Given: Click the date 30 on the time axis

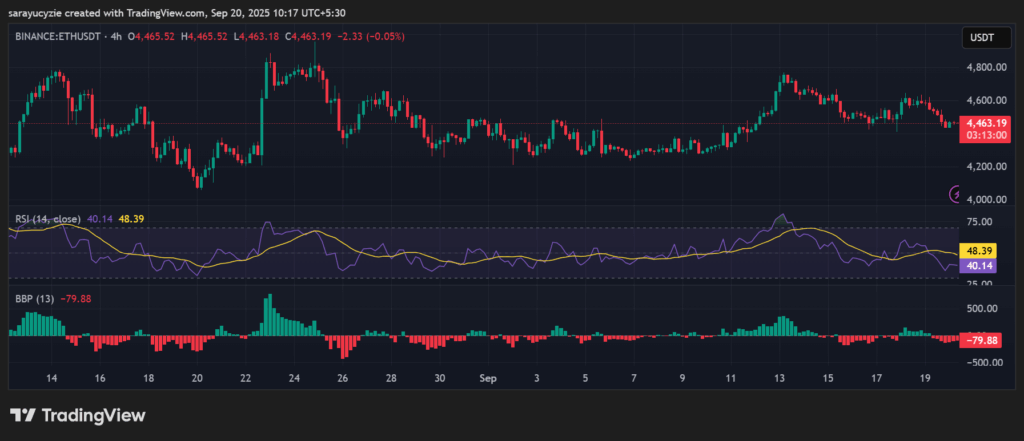Looking at the screenshot, I should (440, 378).
